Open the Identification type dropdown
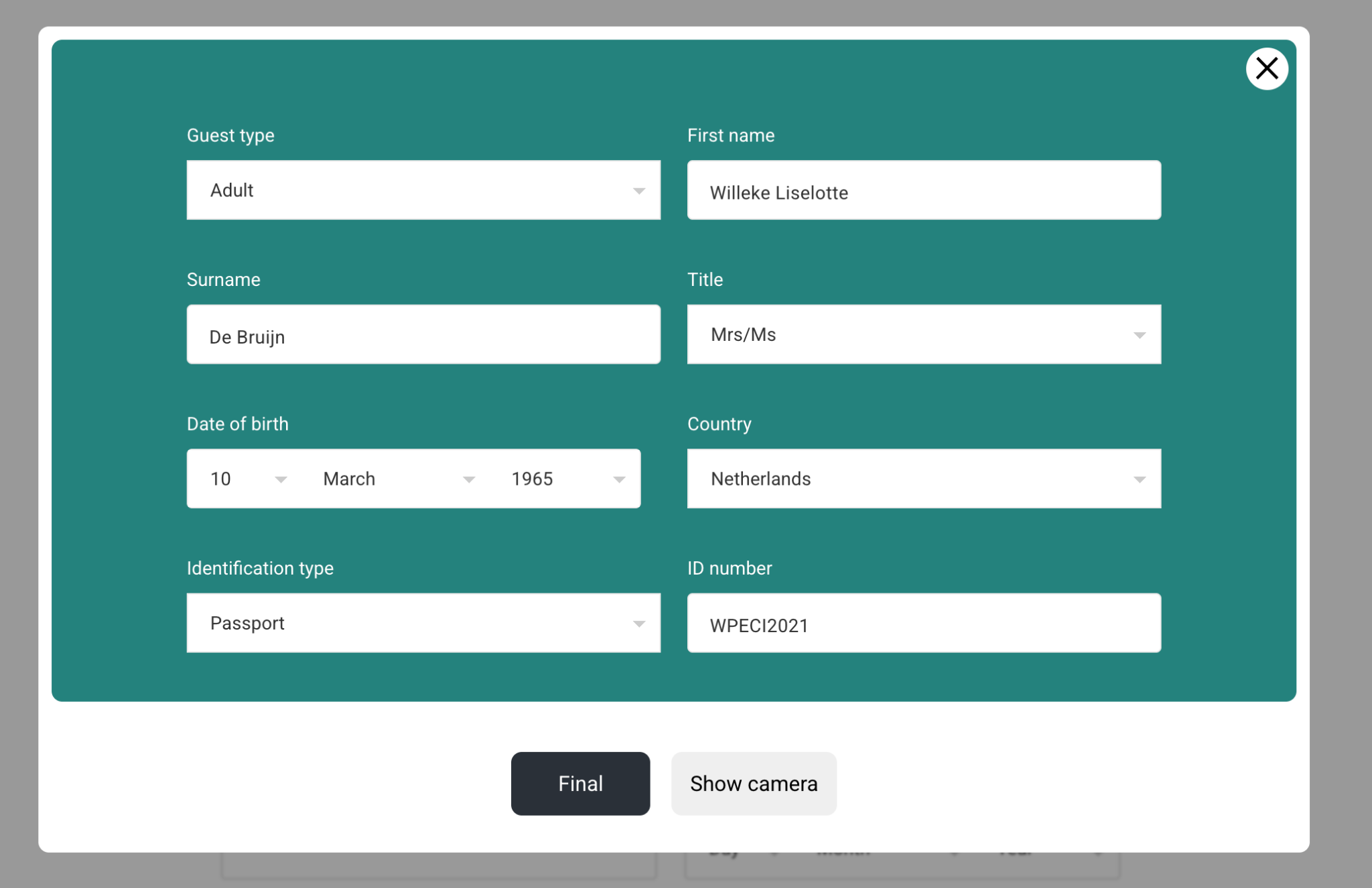The height and width of the screenshot is (888, 1372). pyautogui.click(x=422, y=623)
